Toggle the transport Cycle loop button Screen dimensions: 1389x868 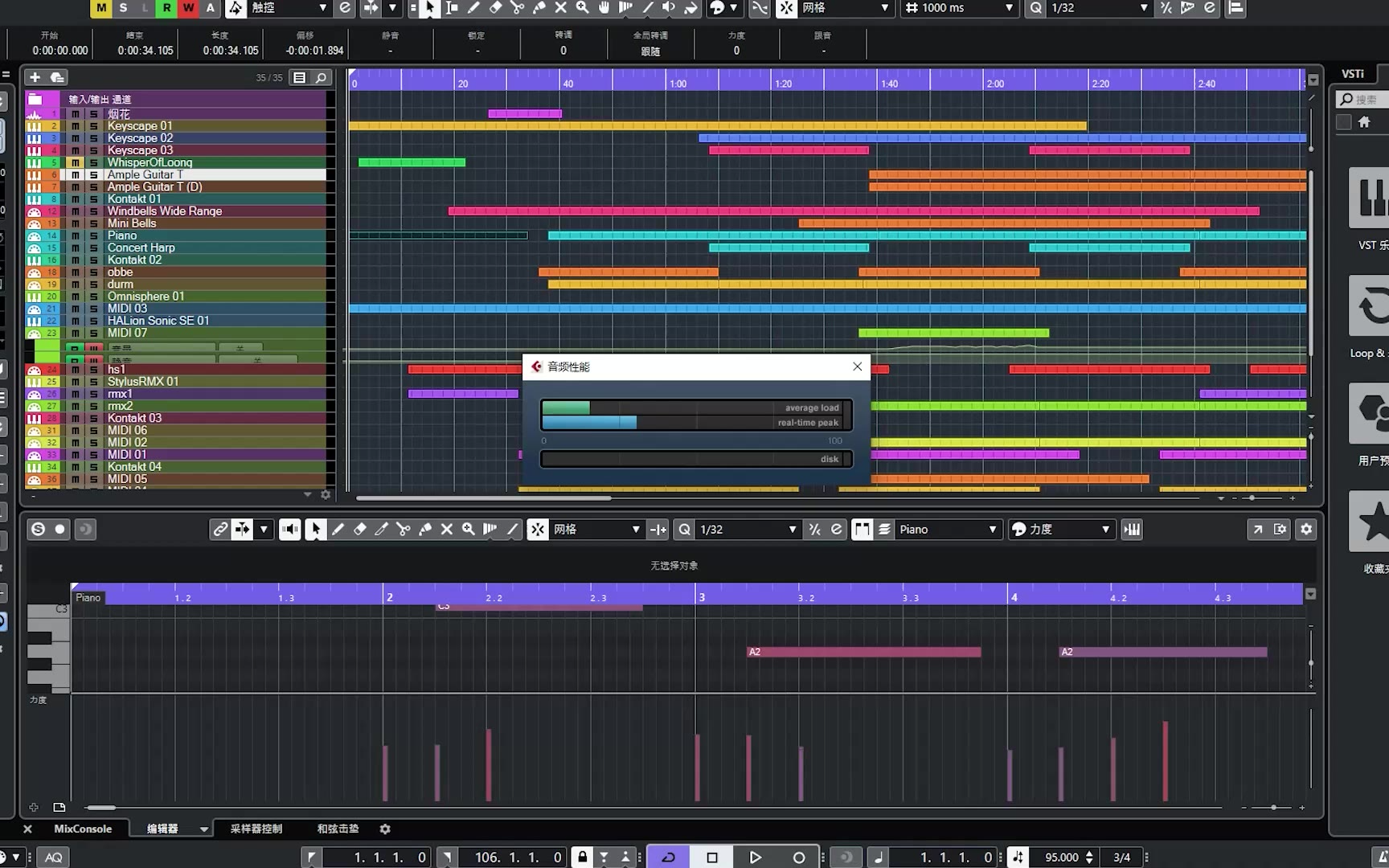[x=668, y=857]
